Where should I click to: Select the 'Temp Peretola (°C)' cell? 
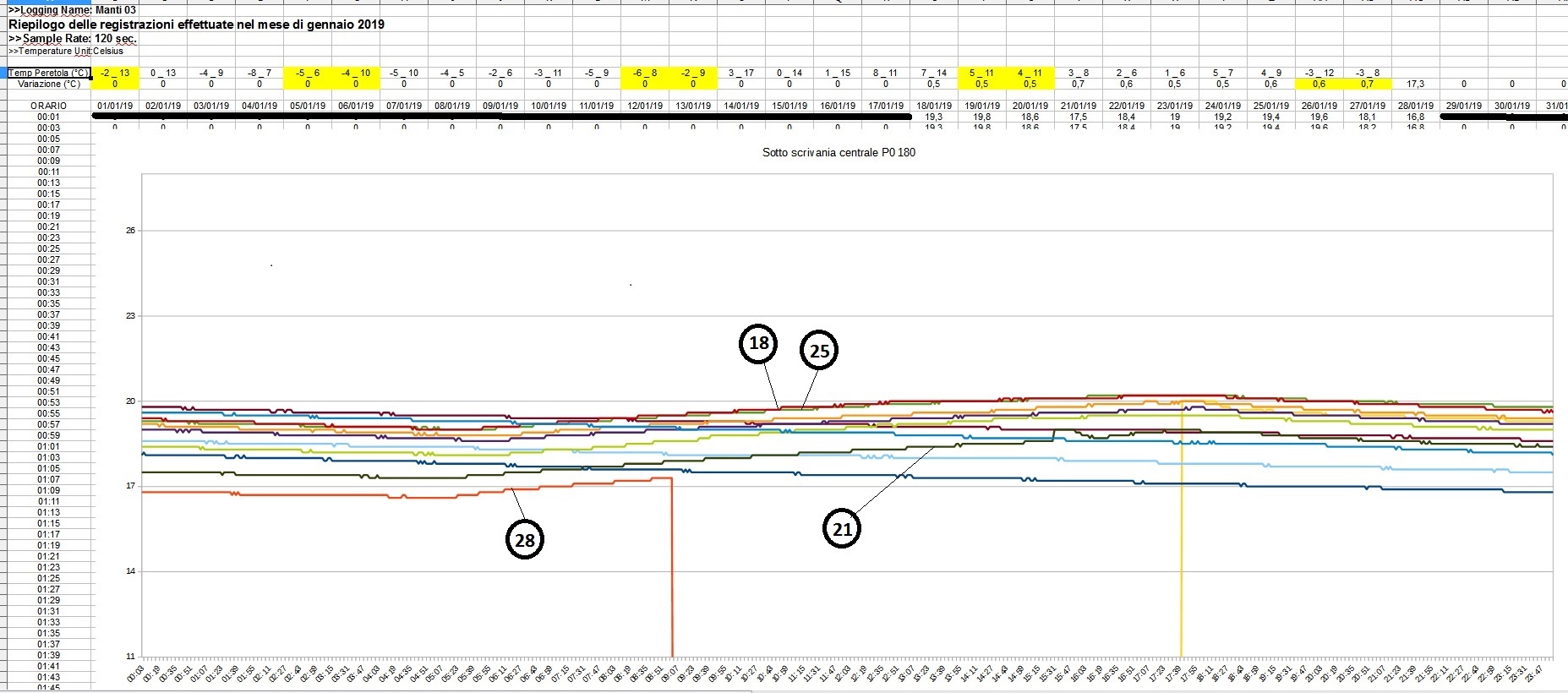click(x=48, y=73)
